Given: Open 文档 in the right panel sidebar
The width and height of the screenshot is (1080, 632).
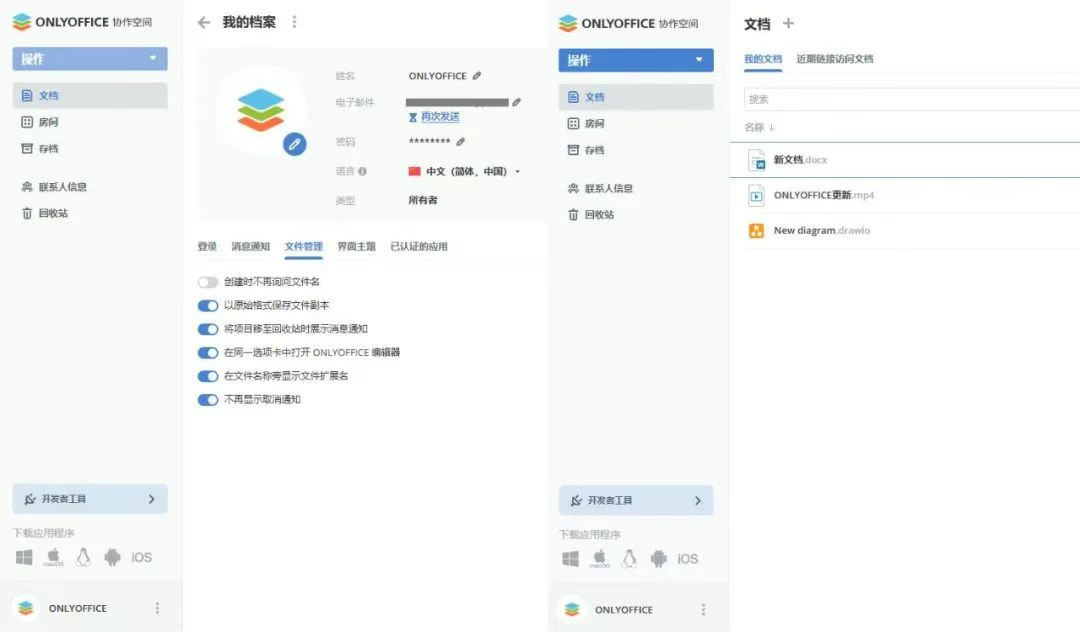Looking at the screenshot, I should click(636, 97).
